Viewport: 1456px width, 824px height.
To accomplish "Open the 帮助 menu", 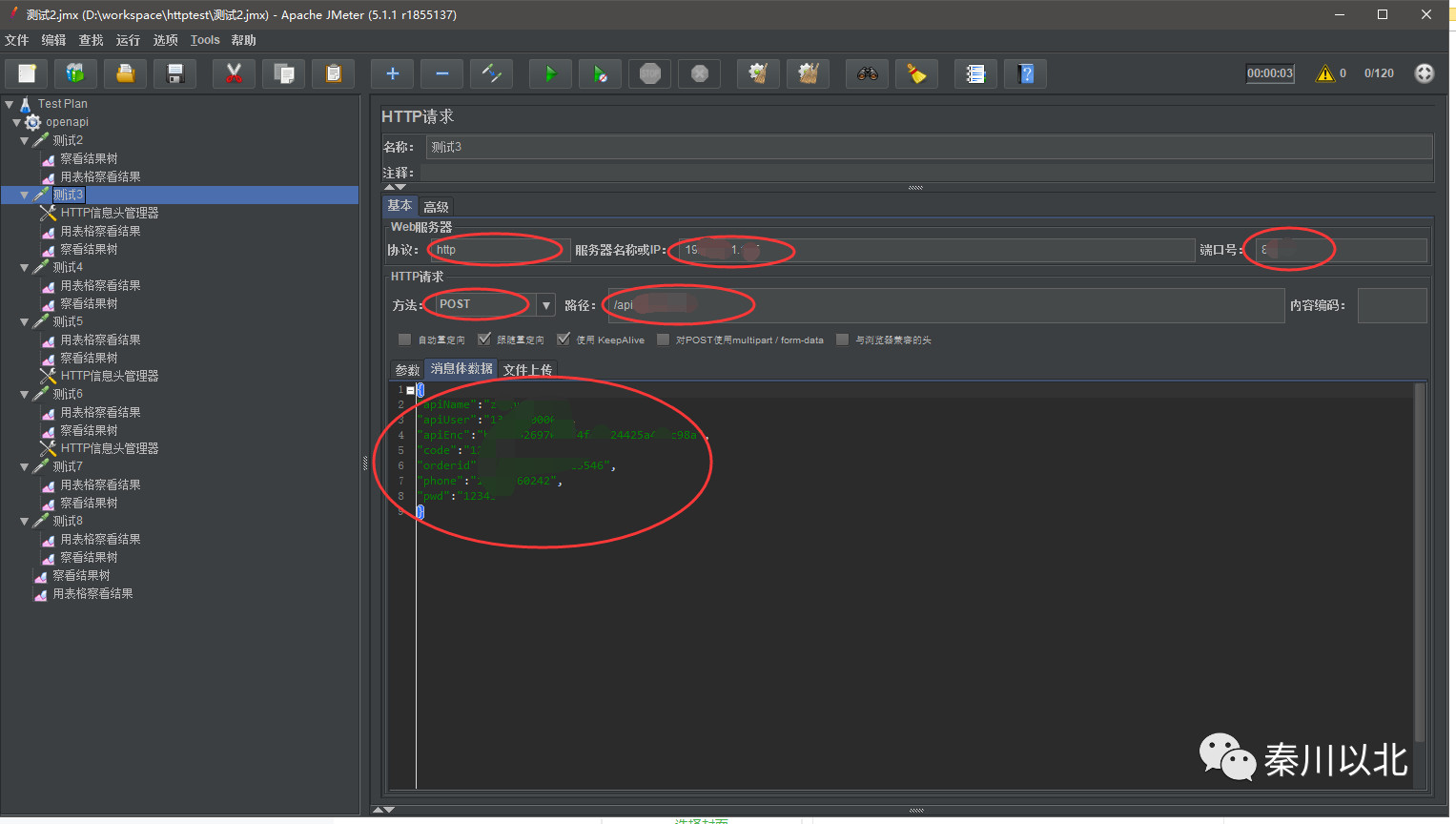I will (x=243, y=40).
